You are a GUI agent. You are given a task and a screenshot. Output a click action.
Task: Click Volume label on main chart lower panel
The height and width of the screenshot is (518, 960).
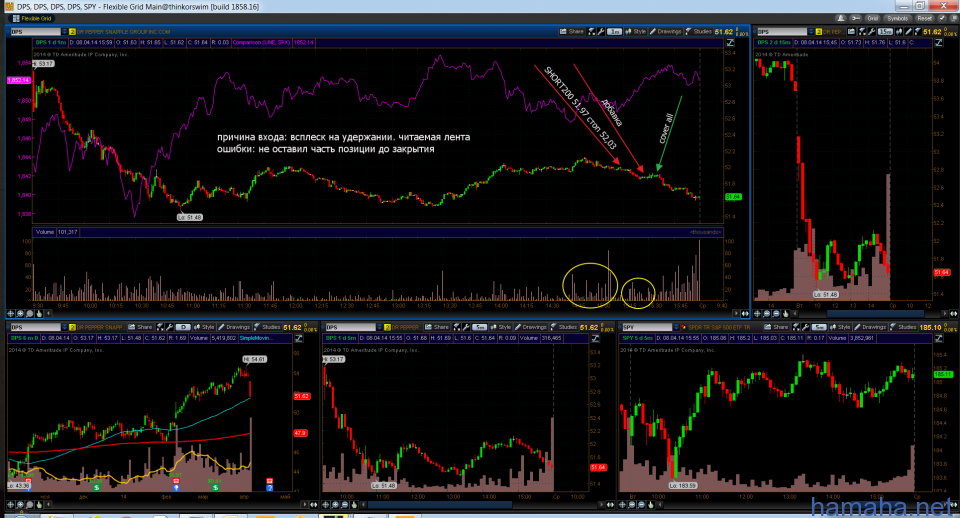45,232
